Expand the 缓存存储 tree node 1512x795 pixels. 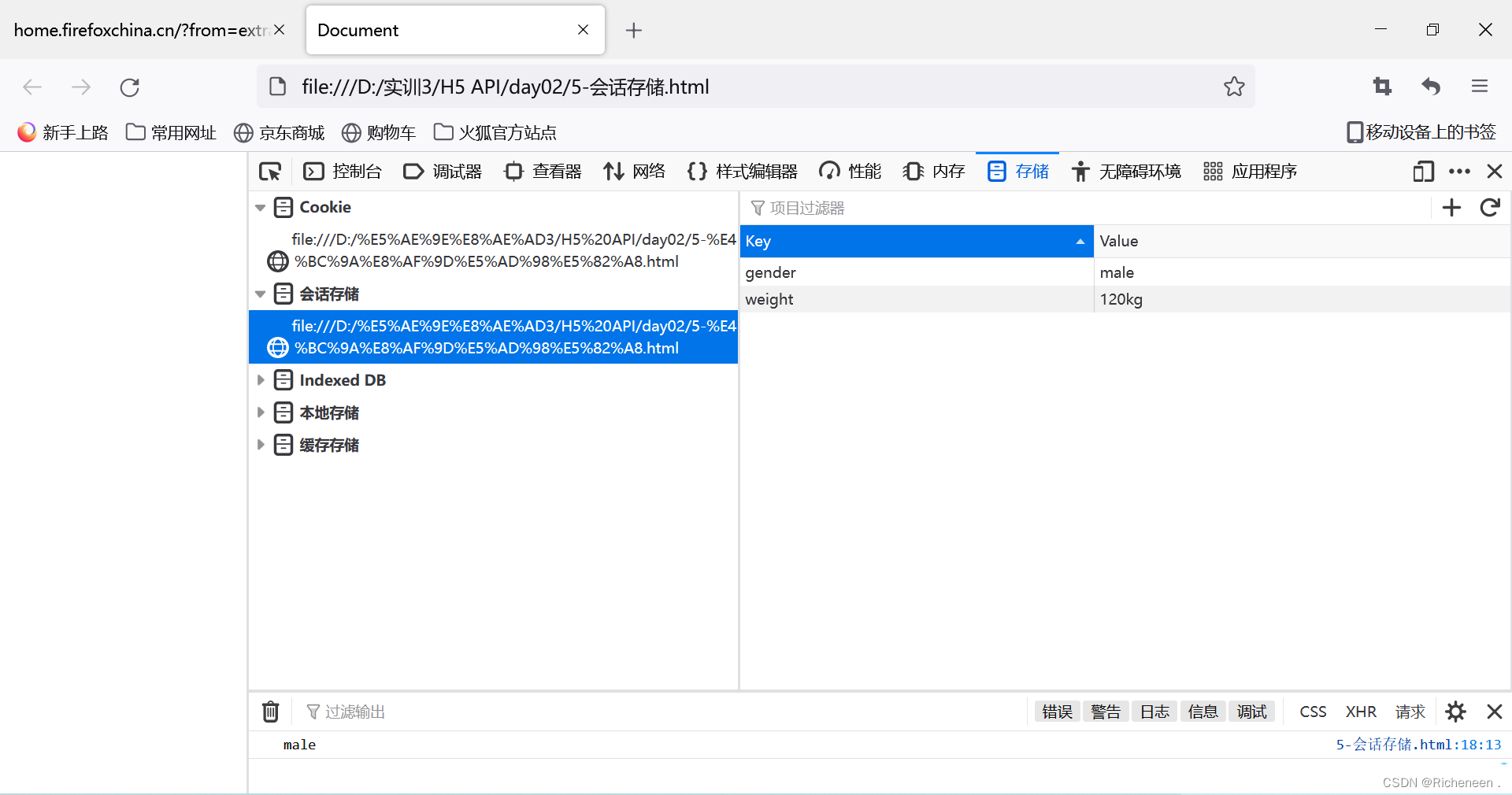point(261,445)
